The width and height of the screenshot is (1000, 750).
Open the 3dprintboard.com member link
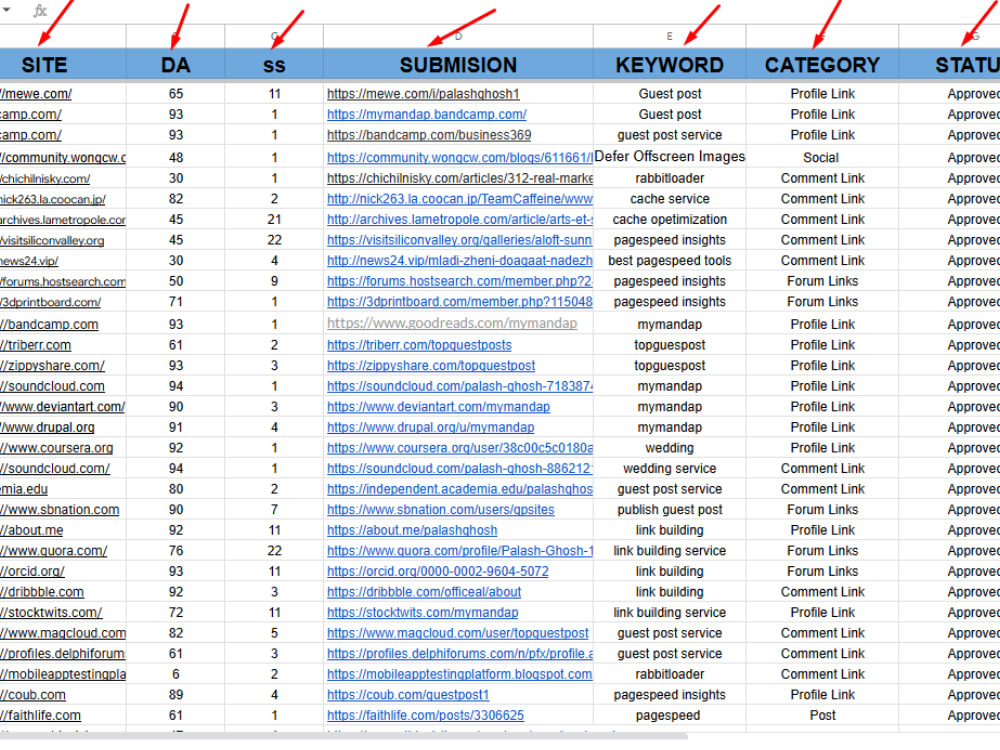(x=460, y=302)
